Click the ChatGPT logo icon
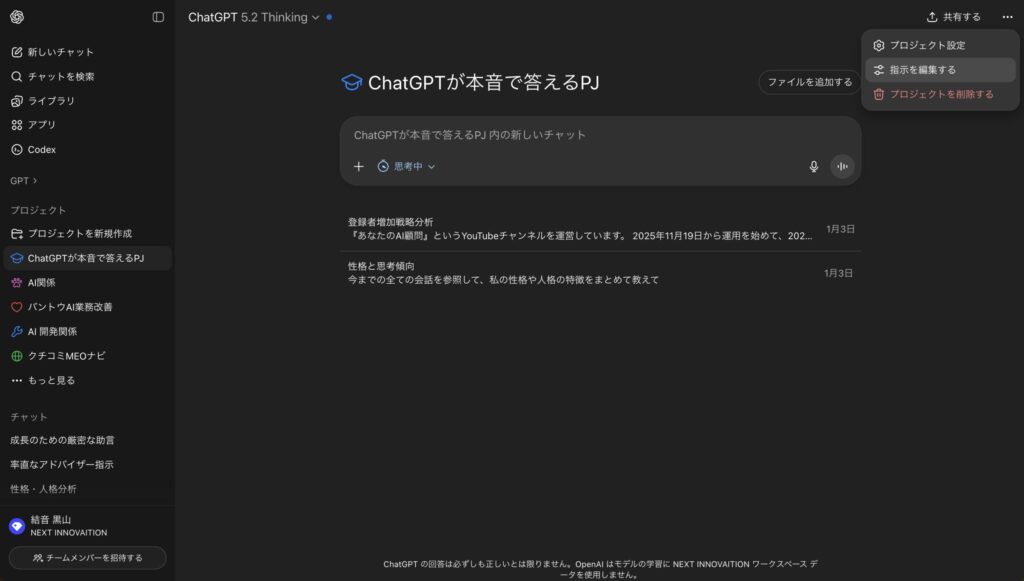The image size is (1024, 581). coord(17,17)
